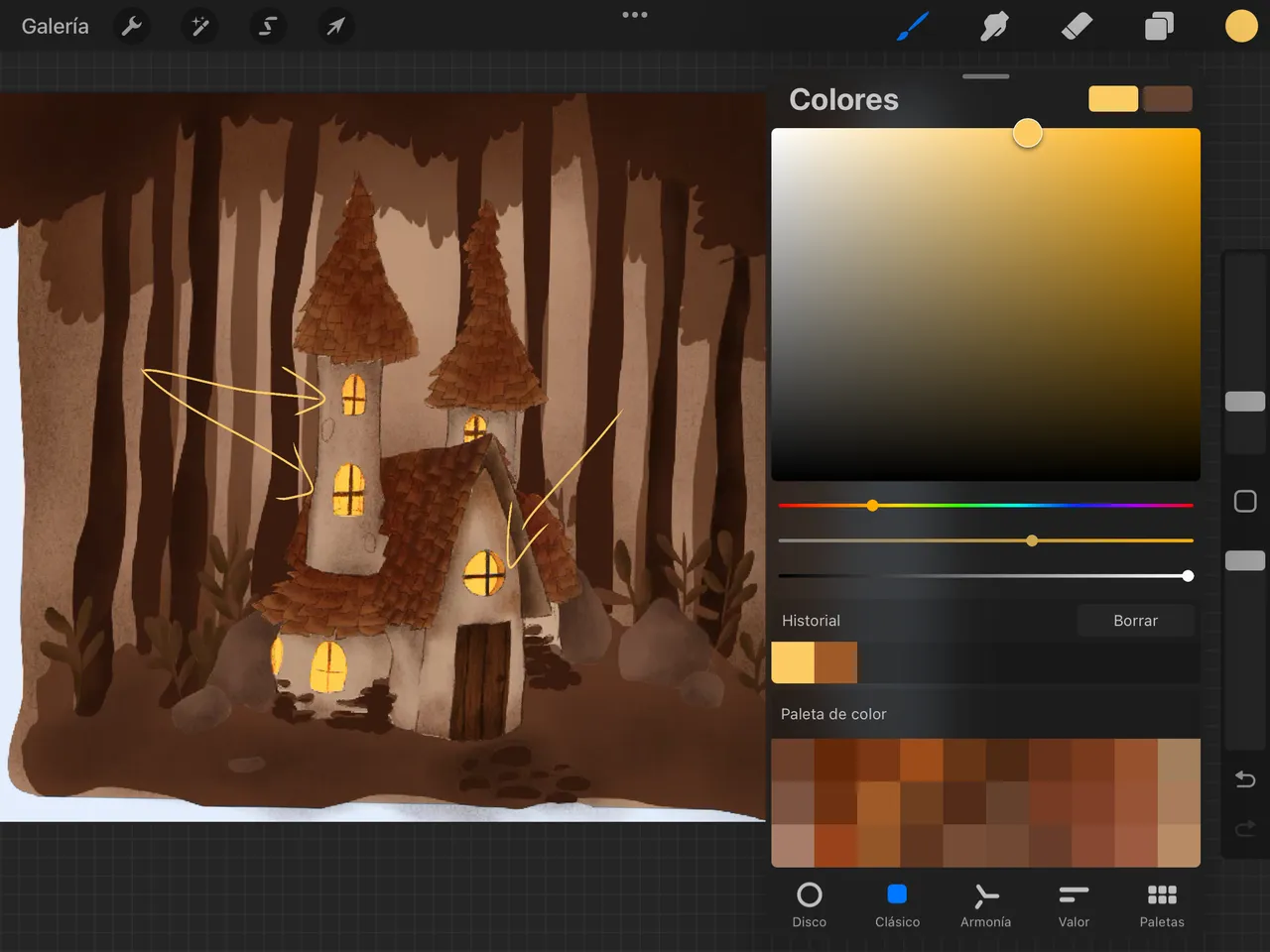Pick the bottom-right tan palette swatch

coord(1179,846)
